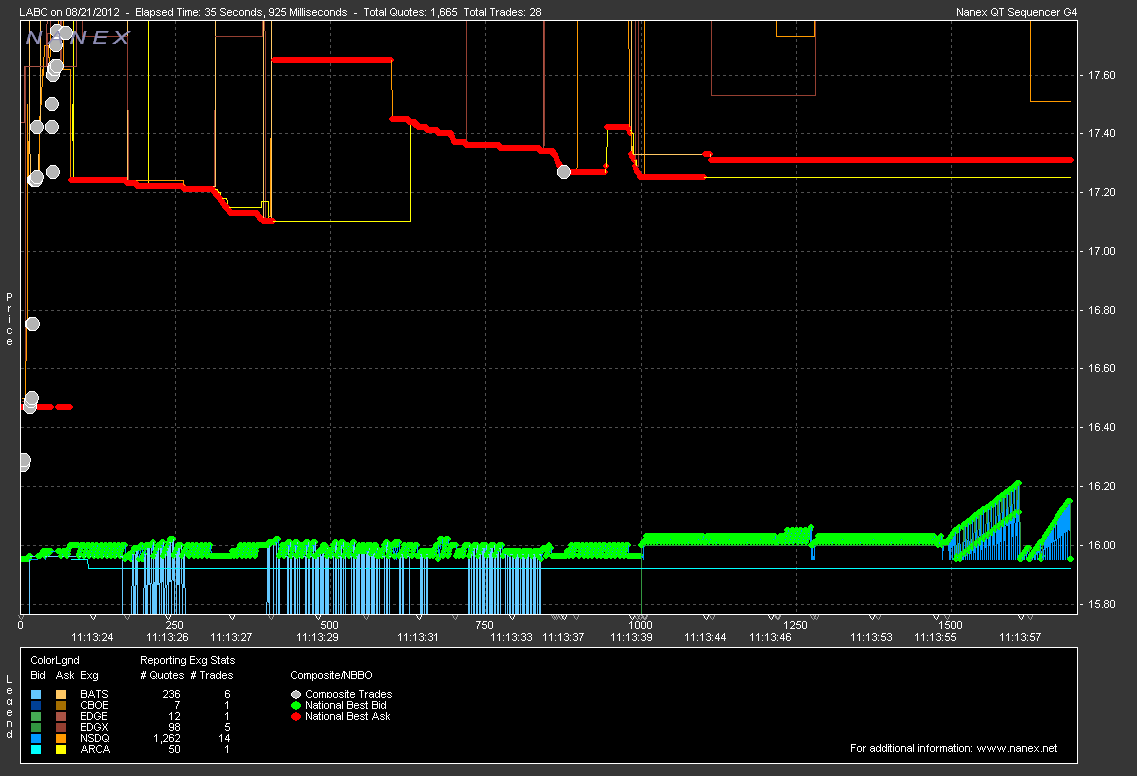Click the 11:13:53 time axis label
This screenshot has height=776, width=1137.
[871, 637]
